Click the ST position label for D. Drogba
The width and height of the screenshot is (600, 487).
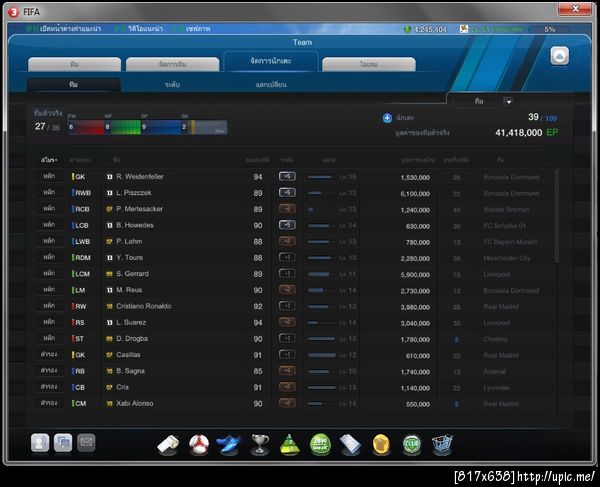[80, 339]
